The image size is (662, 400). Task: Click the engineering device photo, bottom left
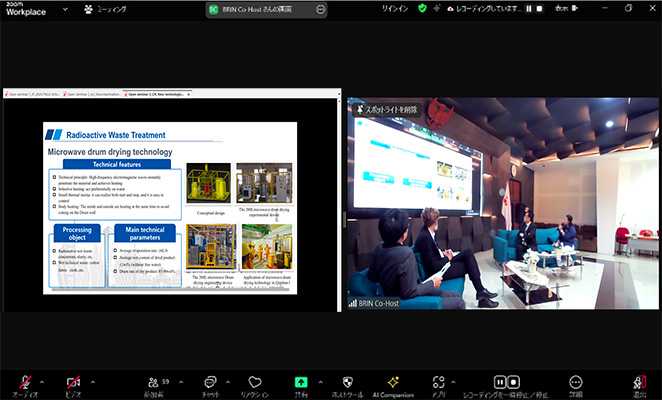(x=211, y=247)
